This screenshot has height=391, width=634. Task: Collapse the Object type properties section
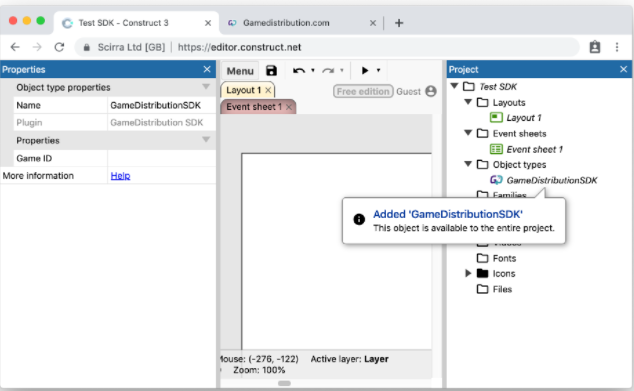coord(206,87)
